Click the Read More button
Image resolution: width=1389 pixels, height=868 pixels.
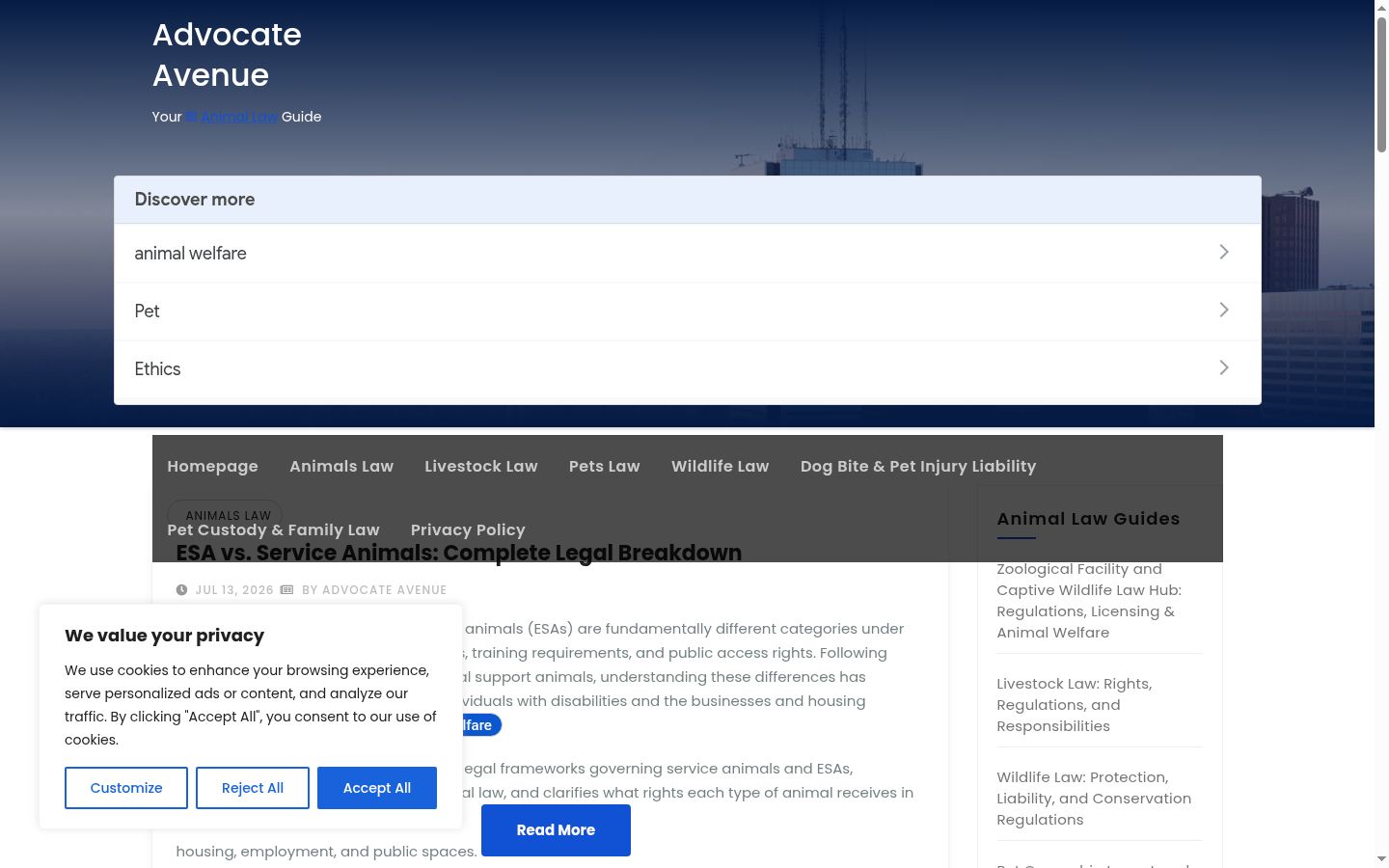556,830
